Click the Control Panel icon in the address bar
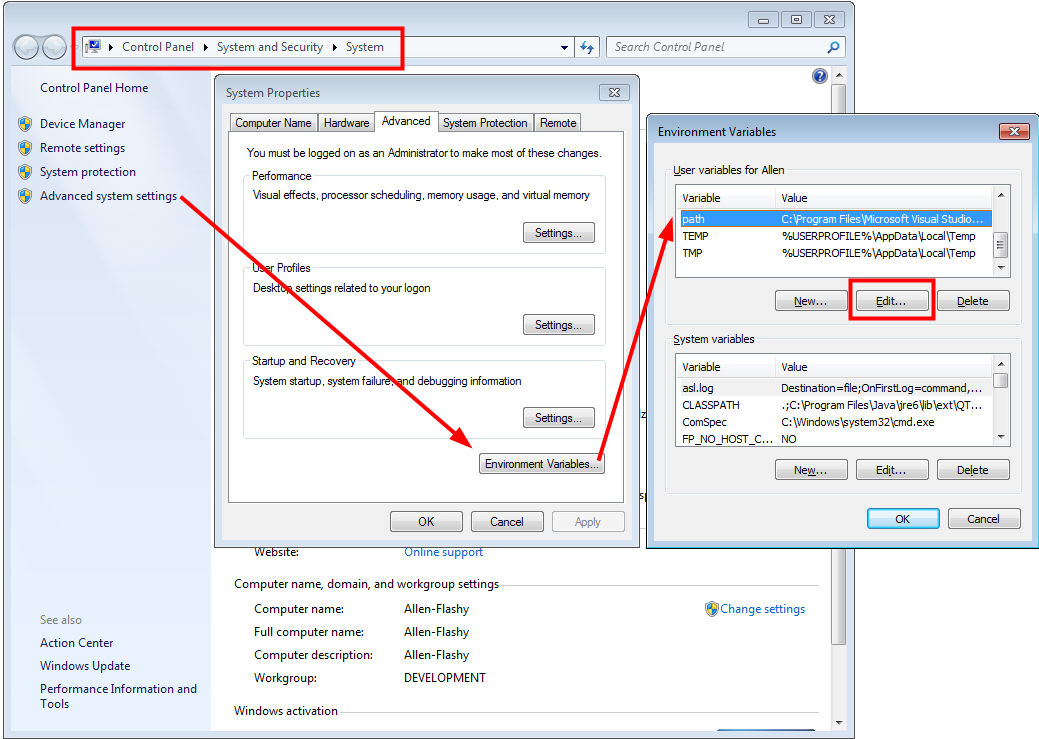 [94, 46]
